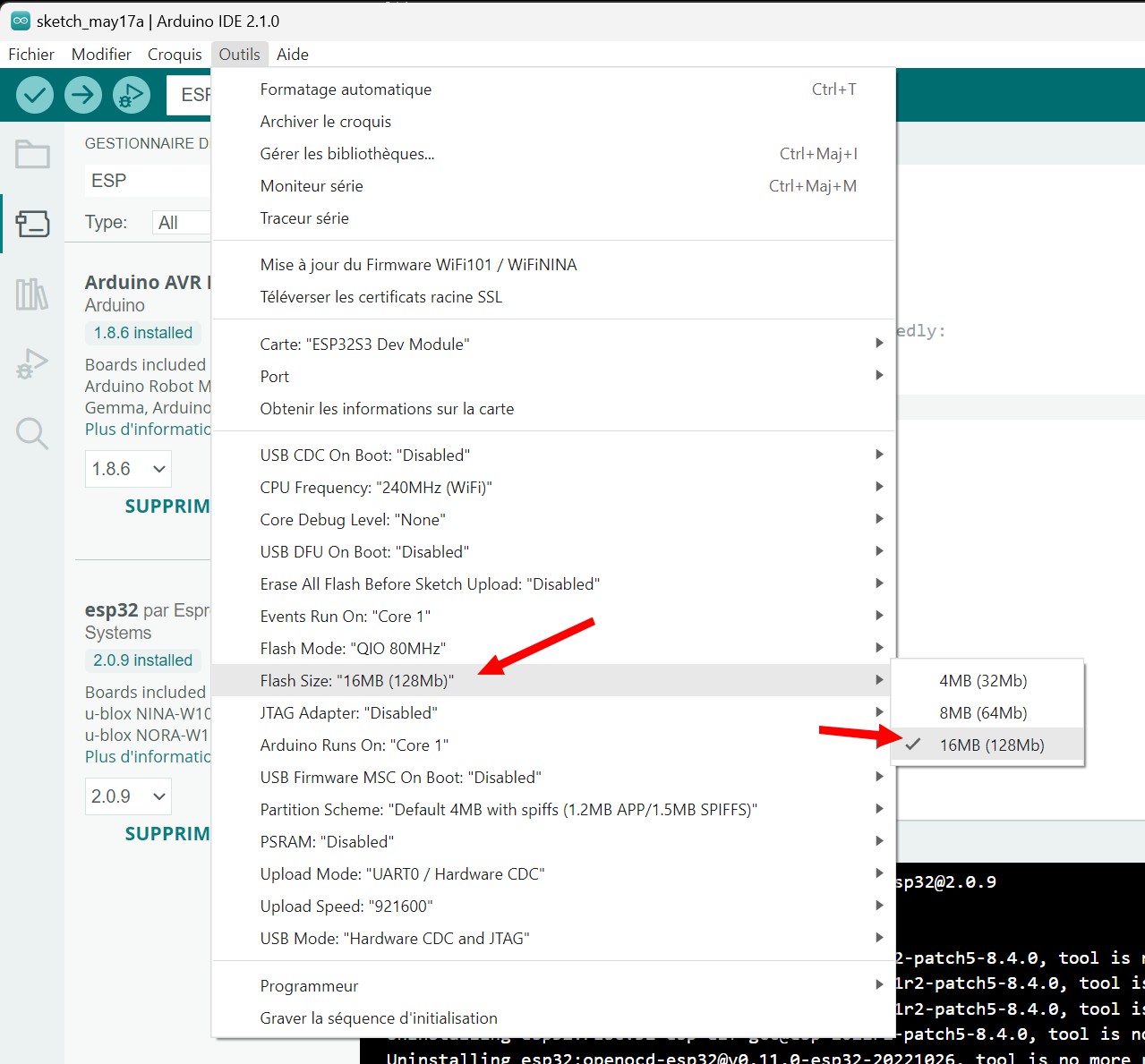The image size is (1145, 1064).
Task: Open the Debug sidebar panel icon
Action: 32,364
